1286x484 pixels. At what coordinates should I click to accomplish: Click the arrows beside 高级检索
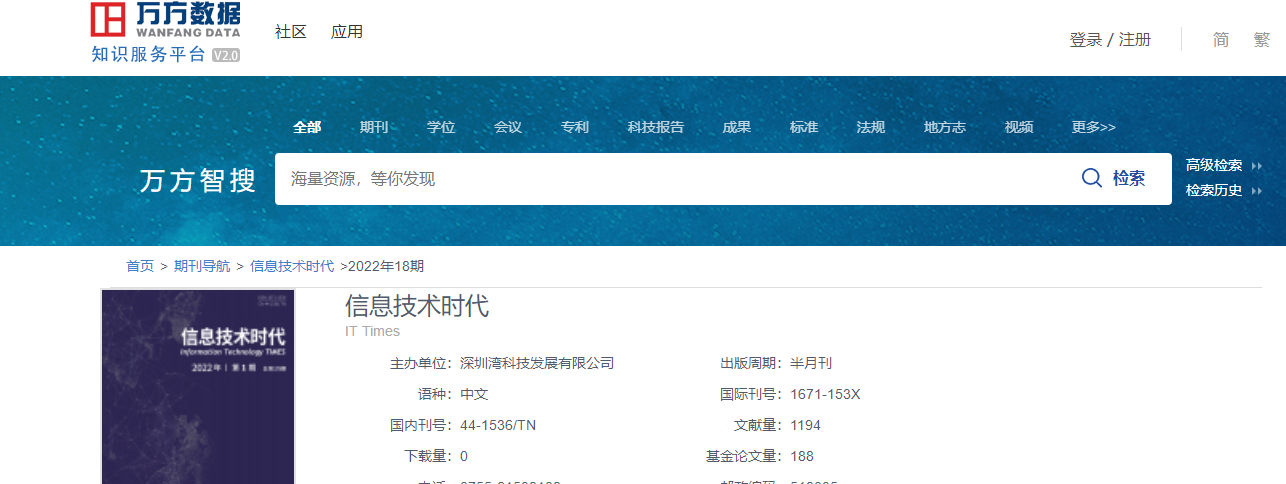(1257, 166)
